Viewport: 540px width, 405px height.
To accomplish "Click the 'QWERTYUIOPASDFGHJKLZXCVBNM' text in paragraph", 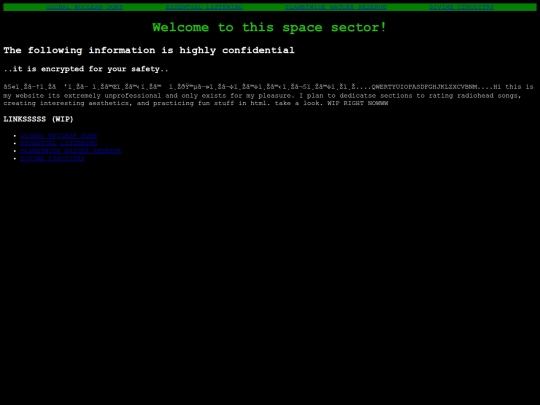I will pos(424,87).
